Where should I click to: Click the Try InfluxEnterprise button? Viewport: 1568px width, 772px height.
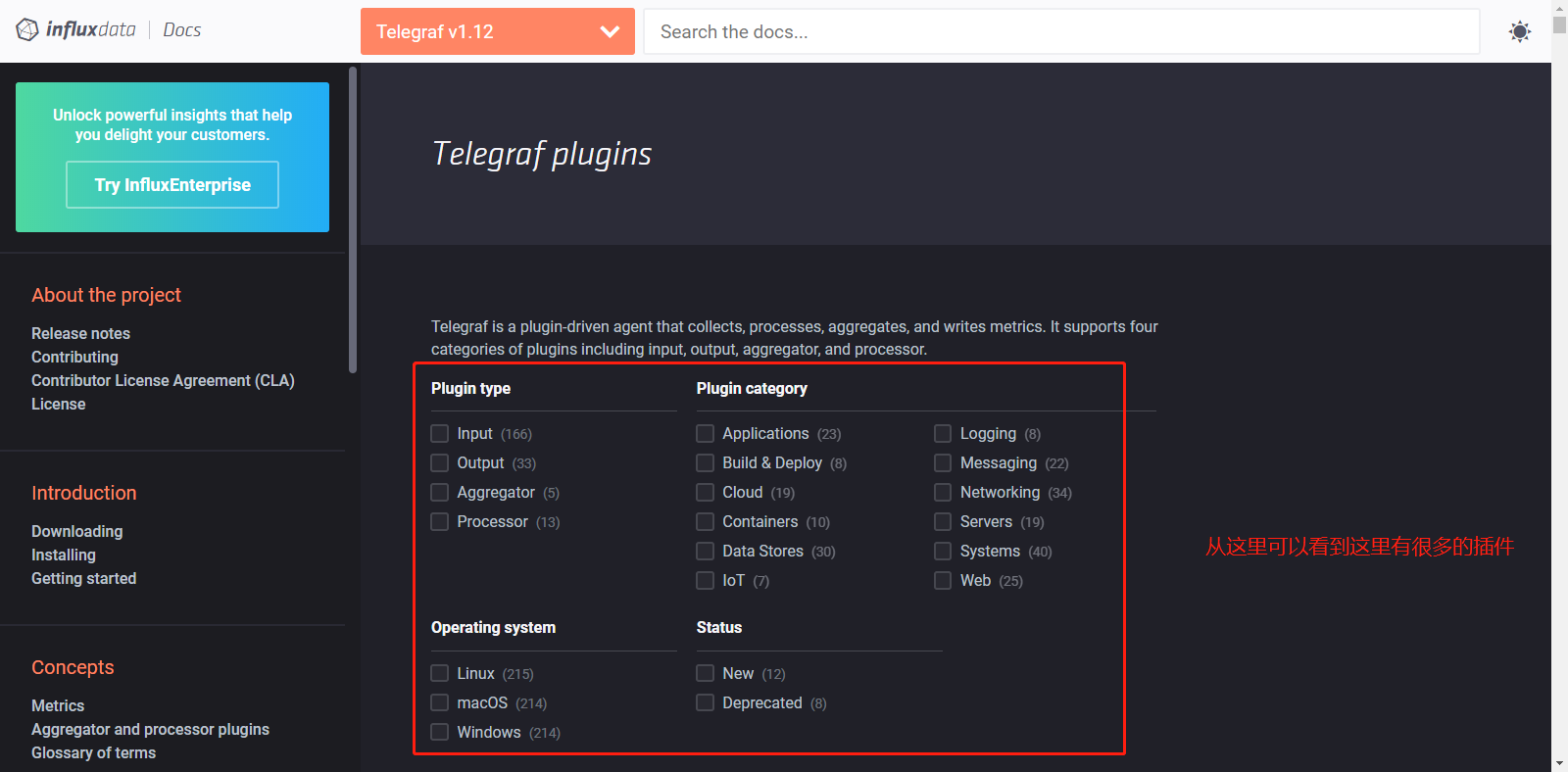[172, 184]
